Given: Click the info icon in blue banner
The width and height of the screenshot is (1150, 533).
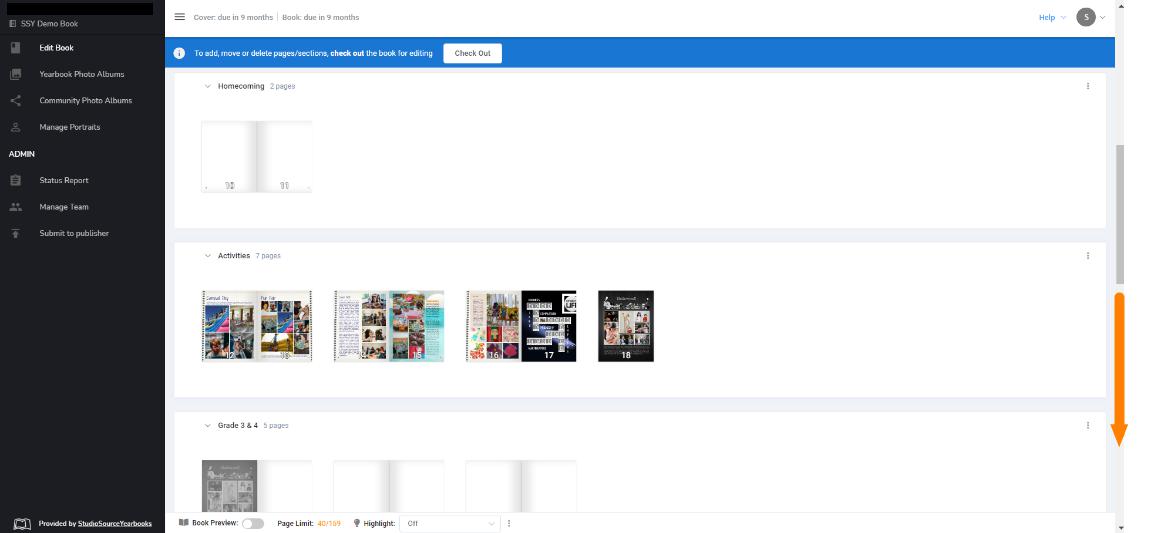Looking at the screenshot, I should coord(179,54).
